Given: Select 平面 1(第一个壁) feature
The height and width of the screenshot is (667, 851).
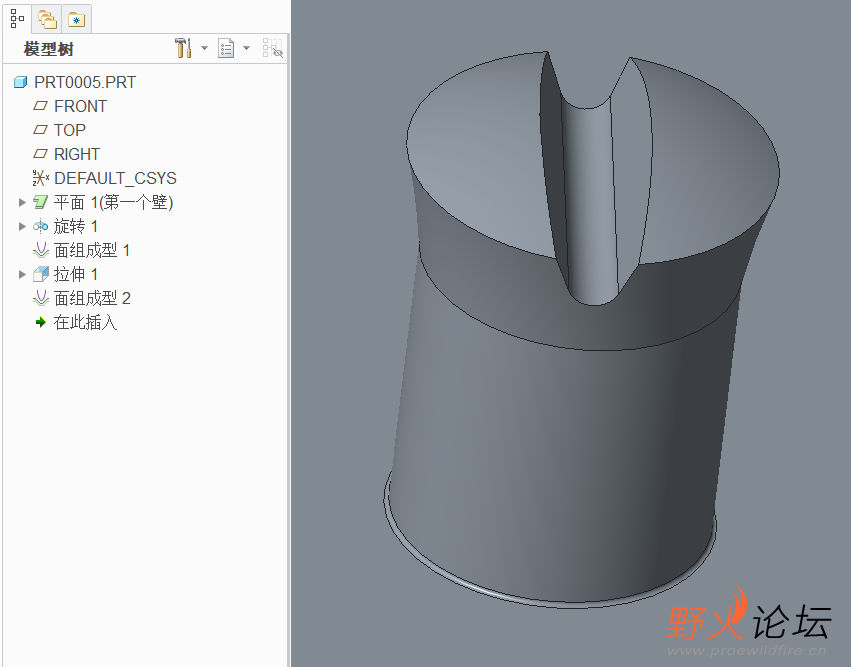Looking at the screenshot, I should pyautogui.click(x=113, y=202).
